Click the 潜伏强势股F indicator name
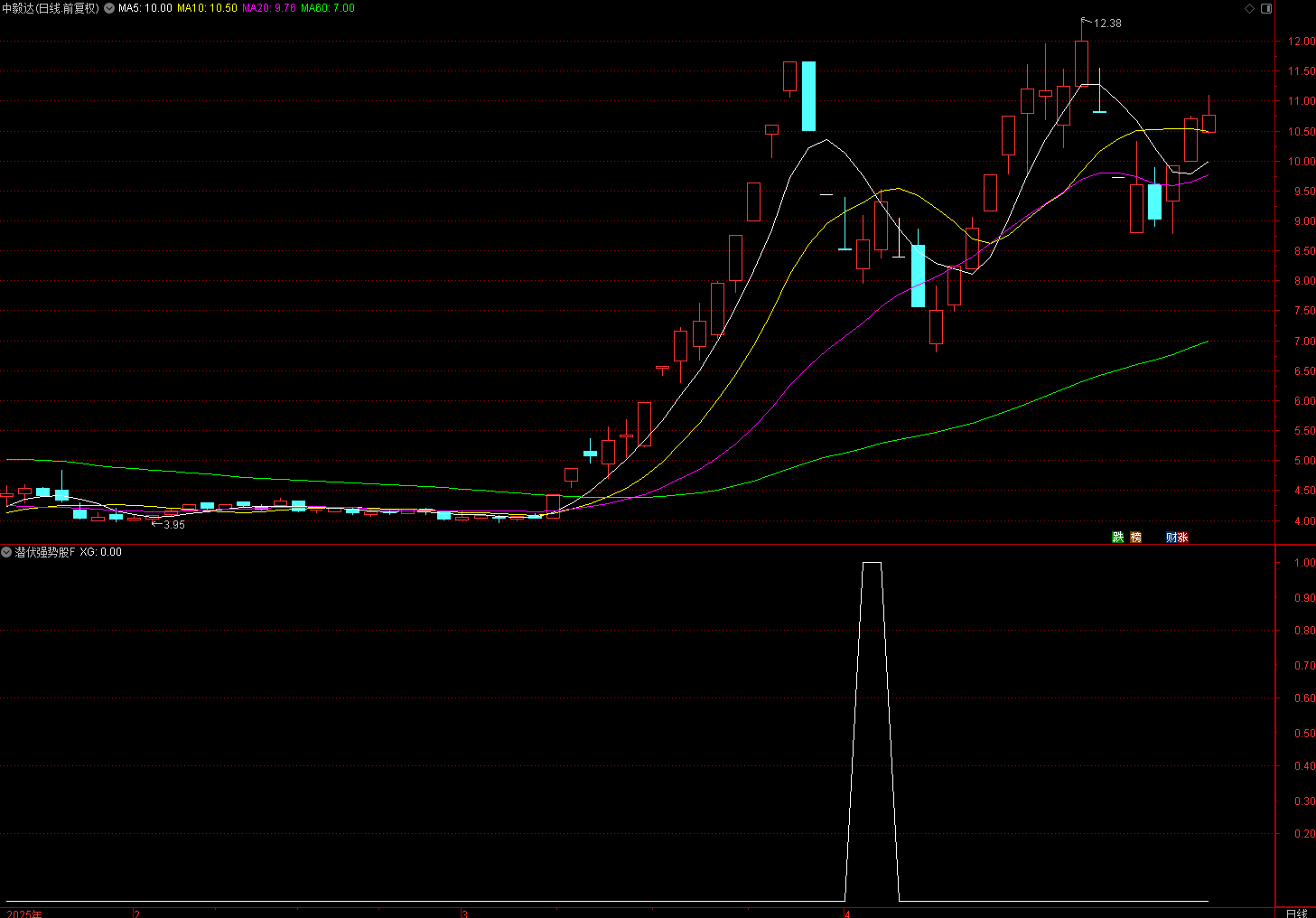The width and height of the screenshot is (1316, 918). tap(45, 552)
